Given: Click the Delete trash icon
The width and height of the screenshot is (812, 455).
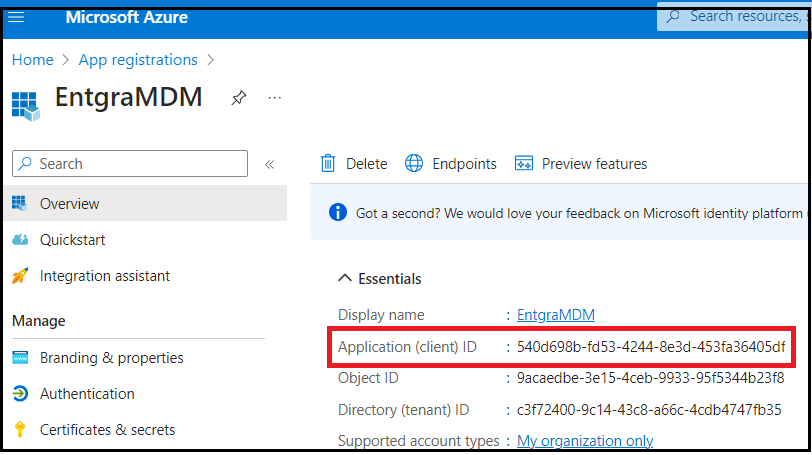Looking at the screenshot, I should pyautogui.click(x=328, y=164).
